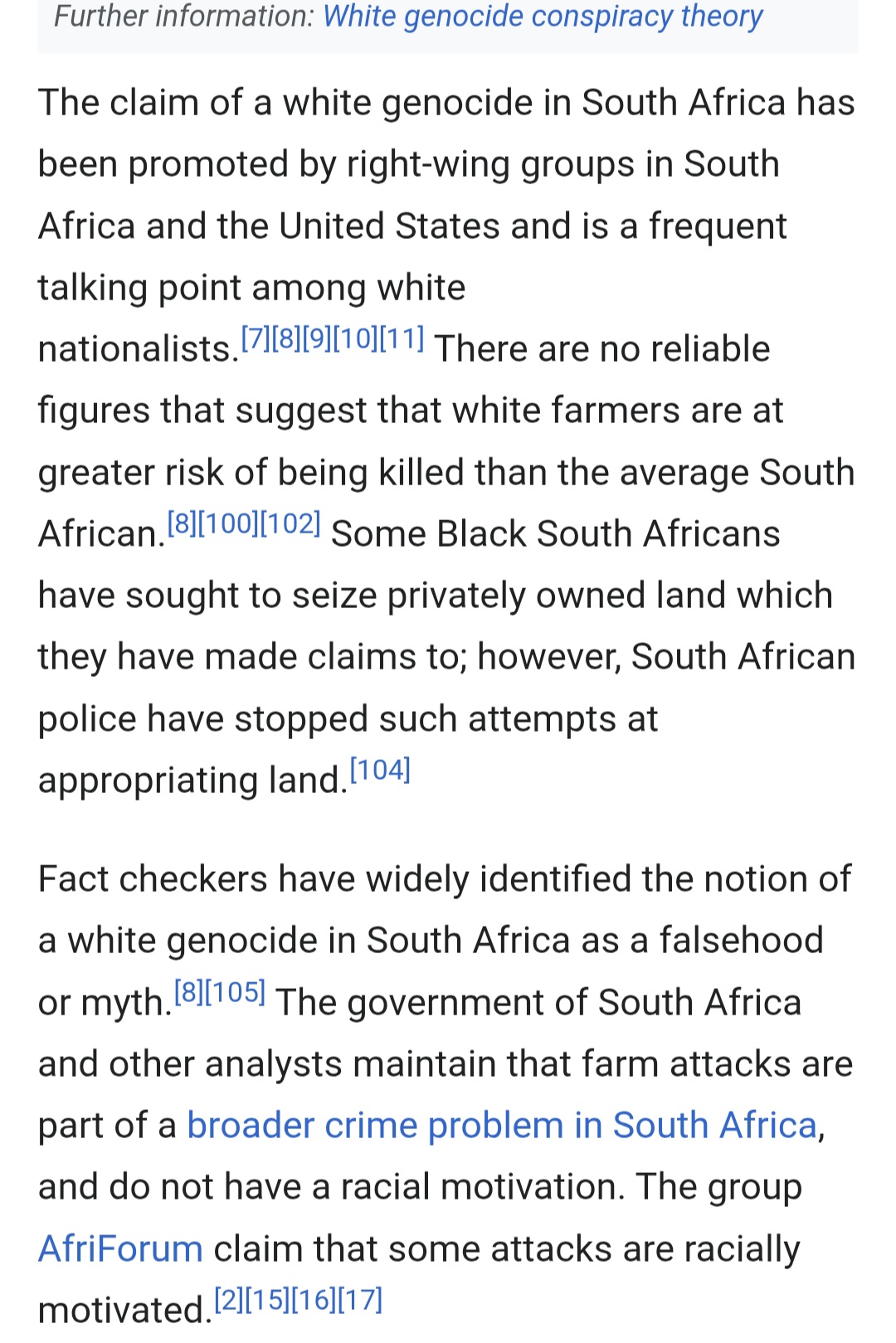This screenshot has width=896, height=1343.
Task: Open citation [100] reference
Action: pos(229,523)
